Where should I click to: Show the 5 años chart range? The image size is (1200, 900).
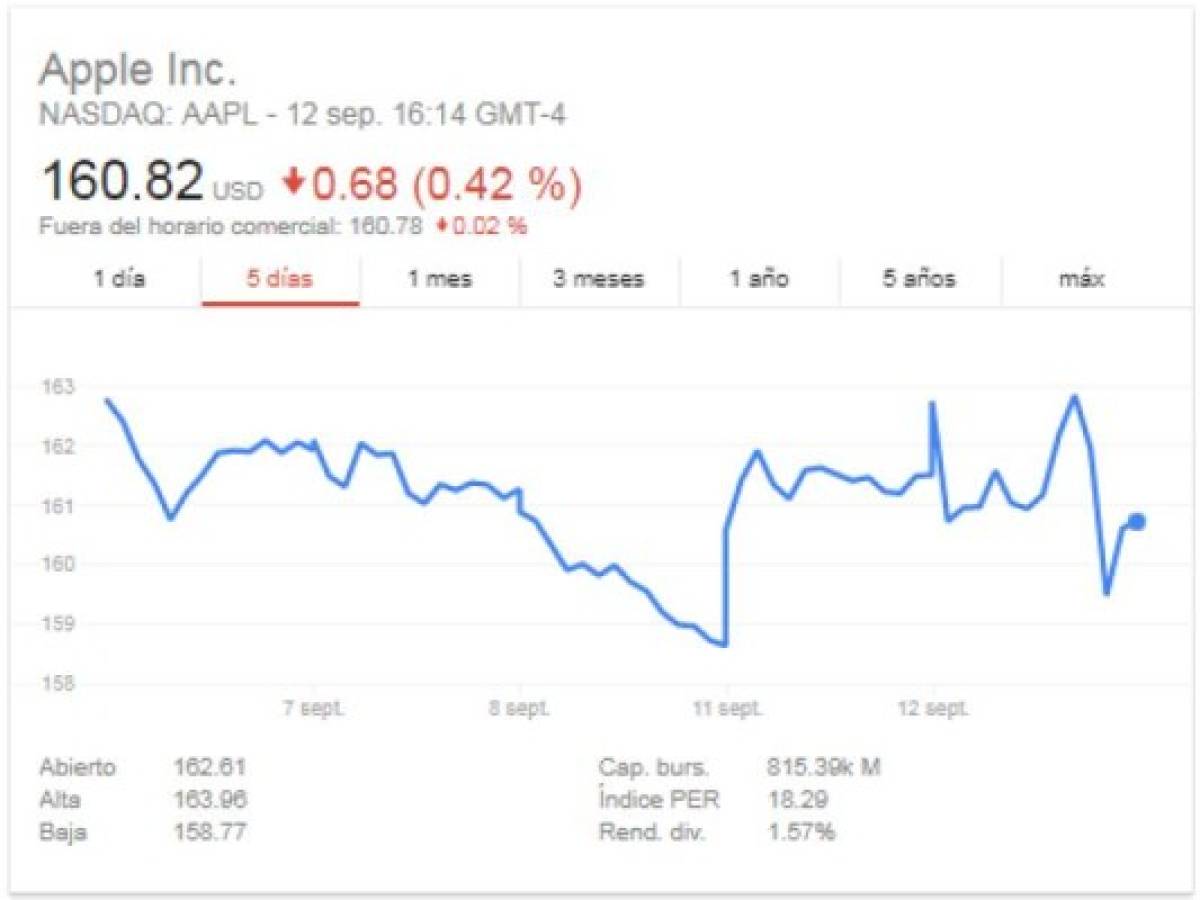click(x=919, y=279)
